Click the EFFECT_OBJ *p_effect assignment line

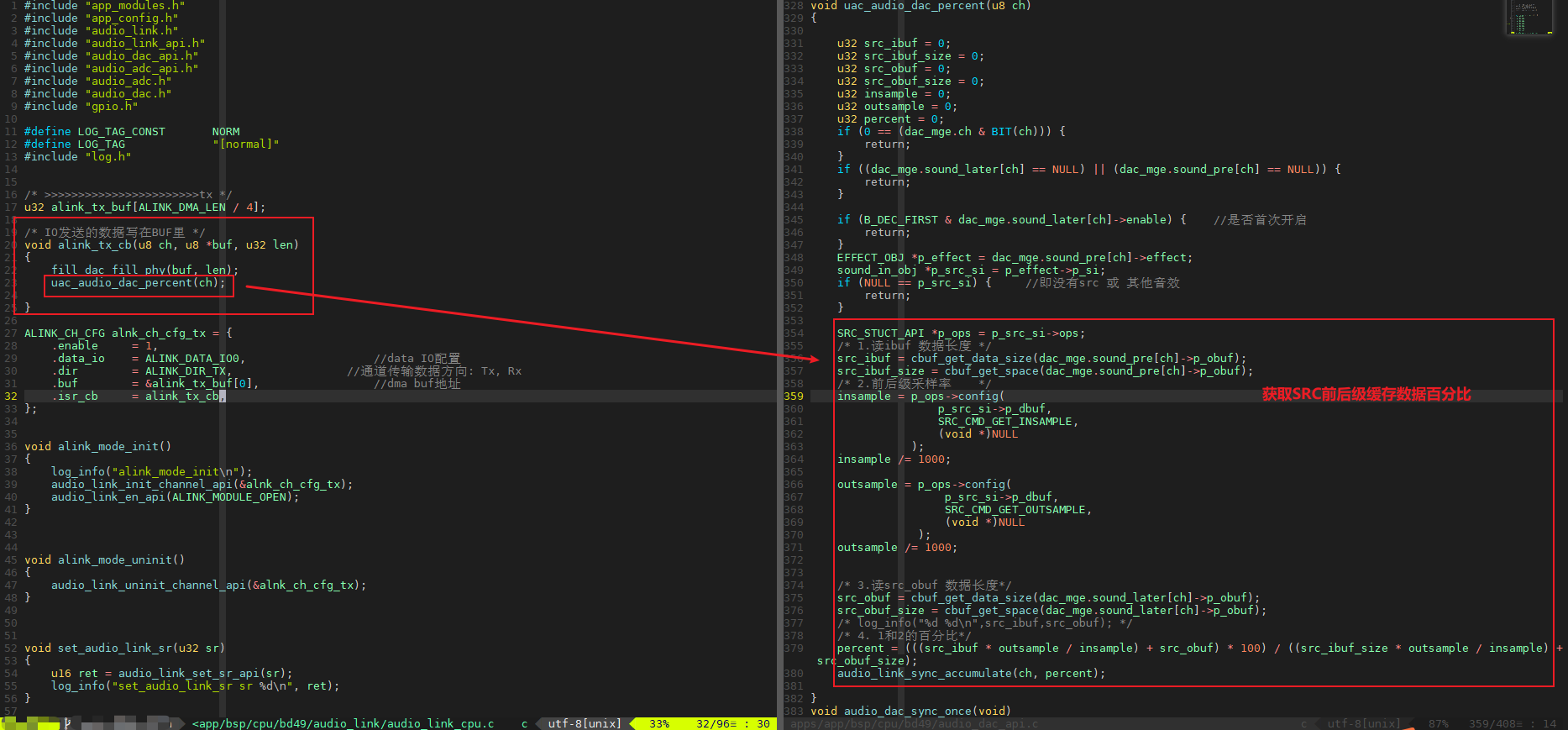[1015, 257]
